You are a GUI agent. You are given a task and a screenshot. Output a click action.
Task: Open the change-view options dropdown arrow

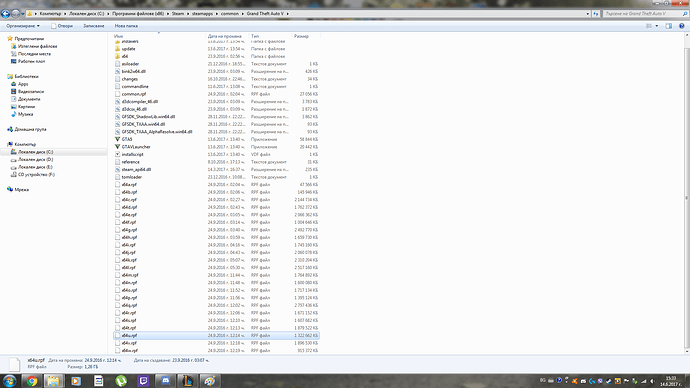pyautogui.click(x=657, y=26)
